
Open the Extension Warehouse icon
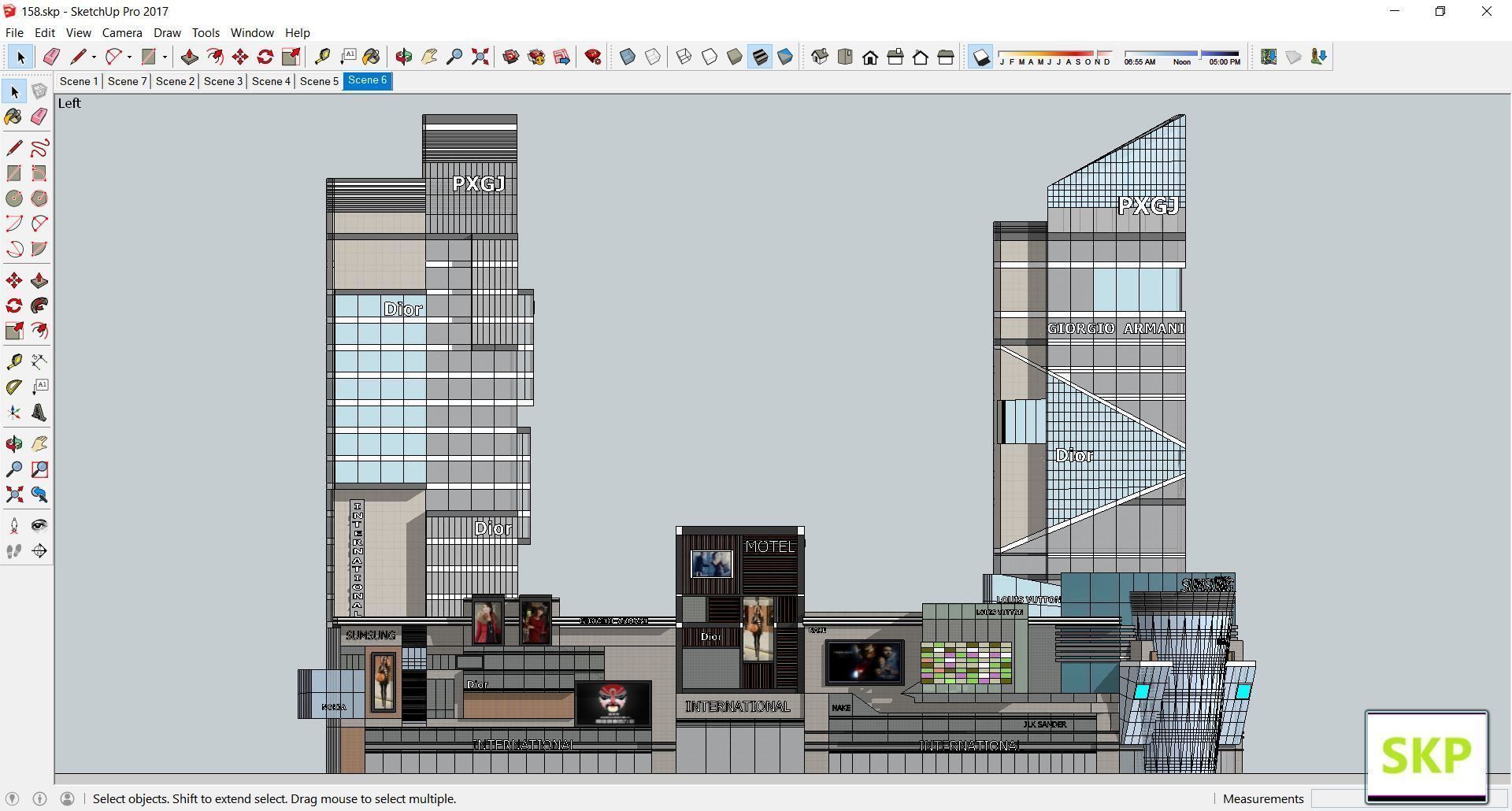pos(536,57)
